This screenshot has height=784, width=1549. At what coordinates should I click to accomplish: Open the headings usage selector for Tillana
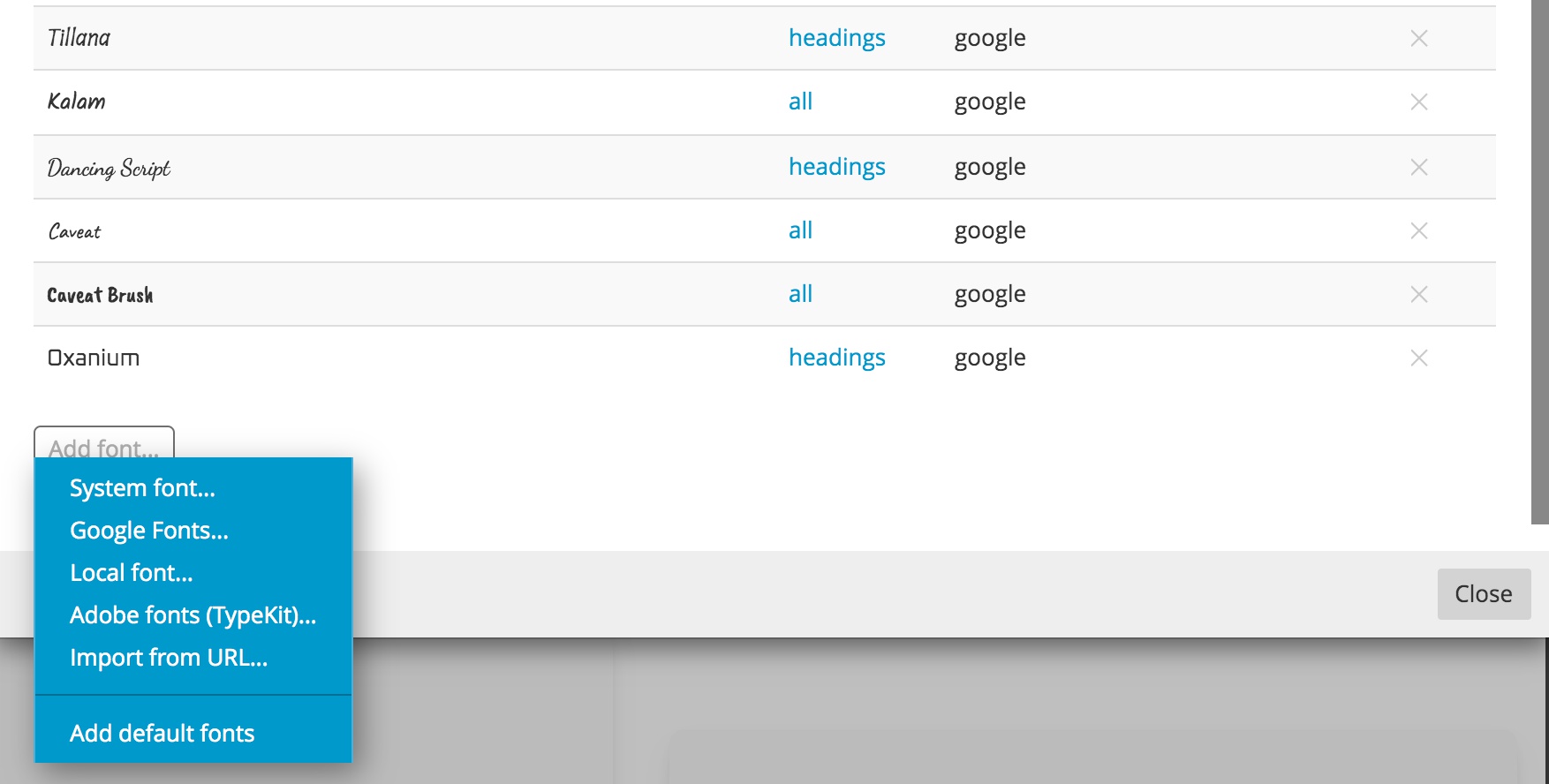[x=836, y=38]
